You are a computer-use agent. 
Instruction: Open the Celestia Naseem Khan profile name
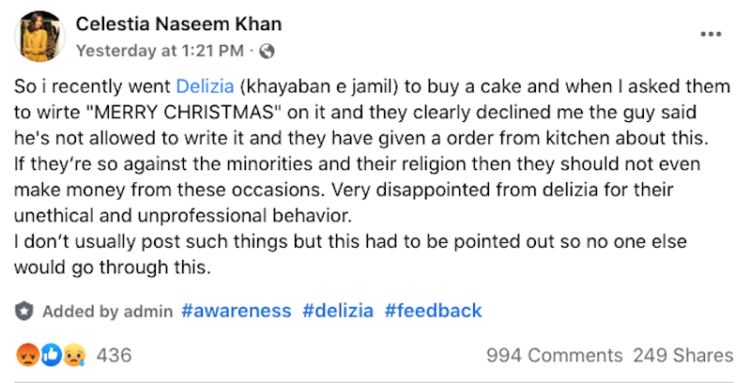(x=178, y=24)
